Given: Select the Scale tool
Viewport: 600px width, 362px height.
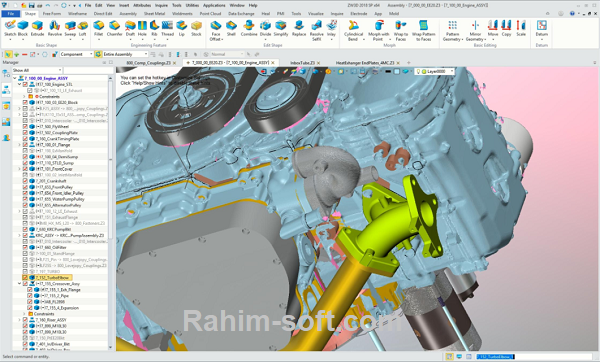Looking at the screenshot, I should click(521, 28).
